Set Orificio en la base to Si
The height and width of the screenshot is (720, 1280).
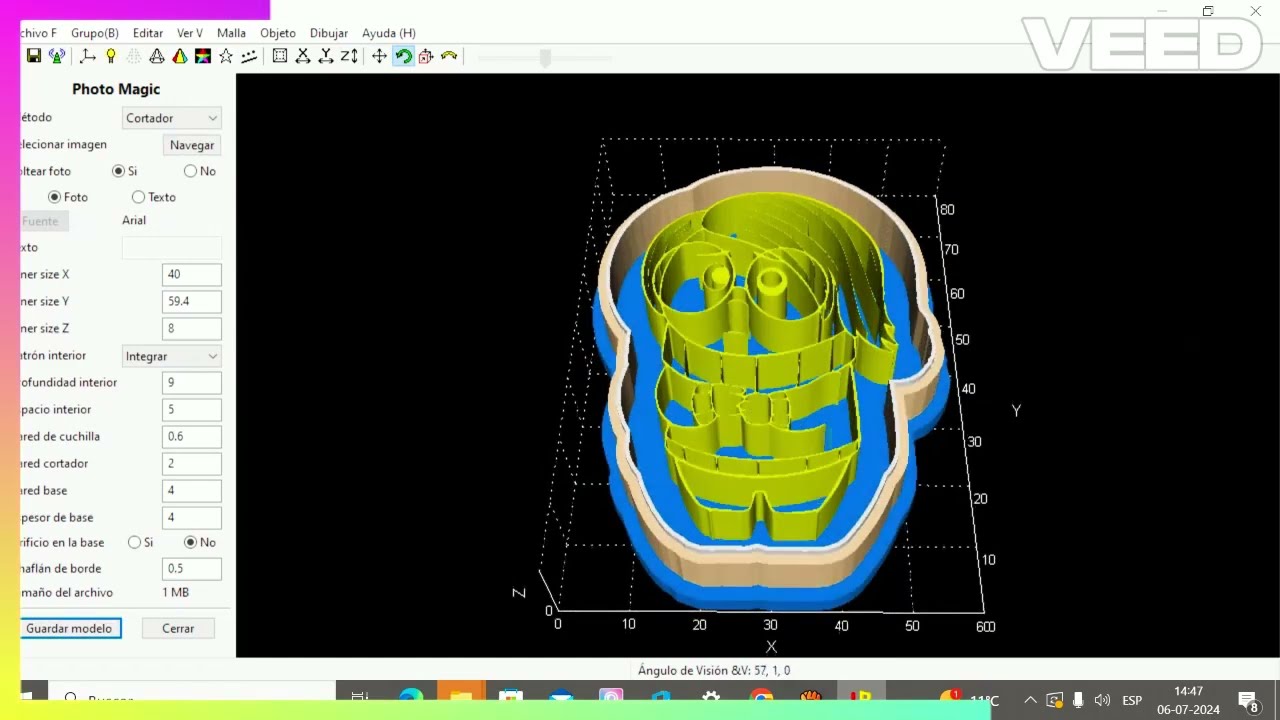pyautogui.click(x=134, y=542)
